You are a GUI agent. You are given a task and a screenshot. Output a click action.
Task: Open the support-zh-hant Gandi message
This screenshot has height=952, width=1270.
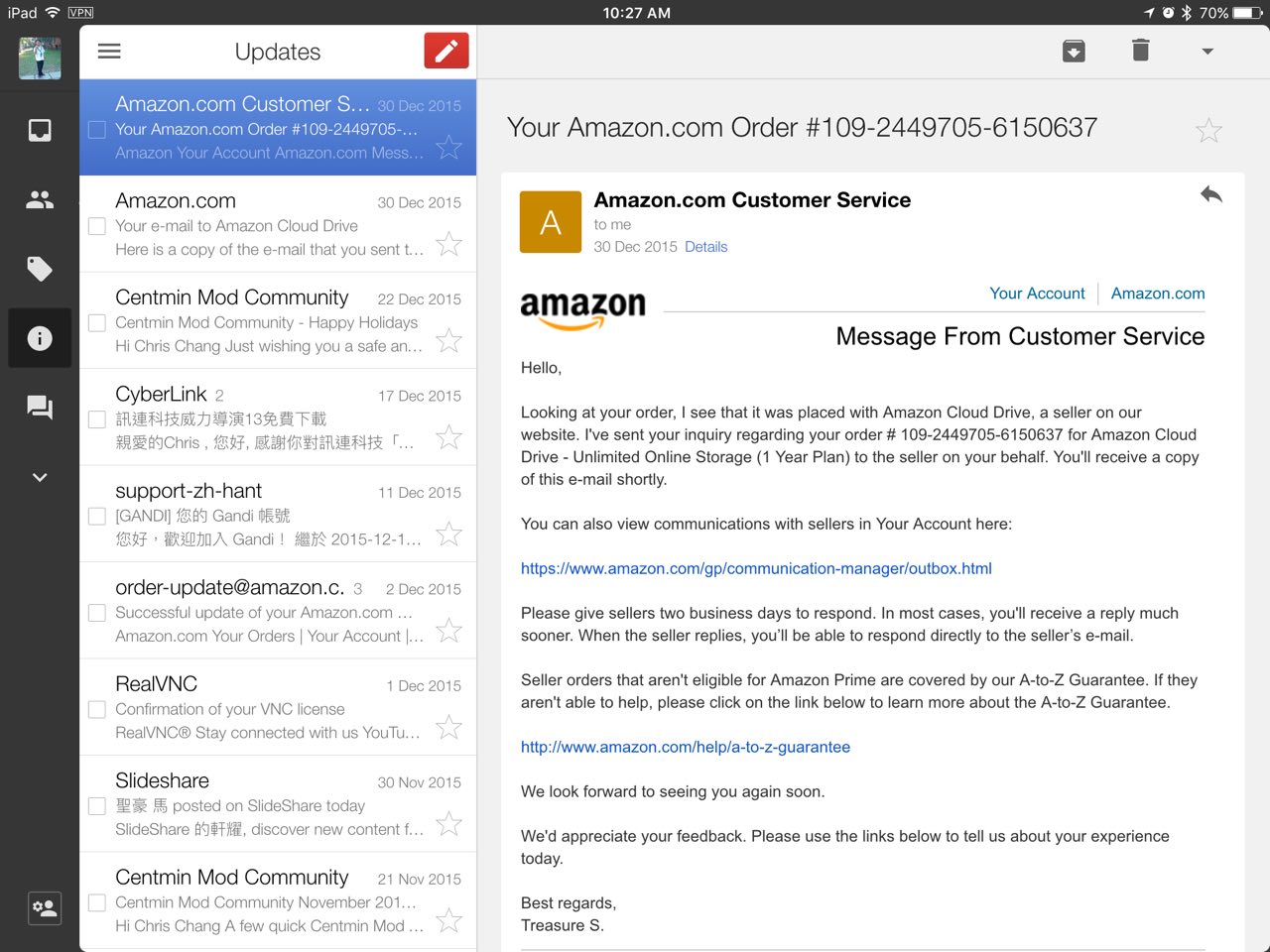278,514
